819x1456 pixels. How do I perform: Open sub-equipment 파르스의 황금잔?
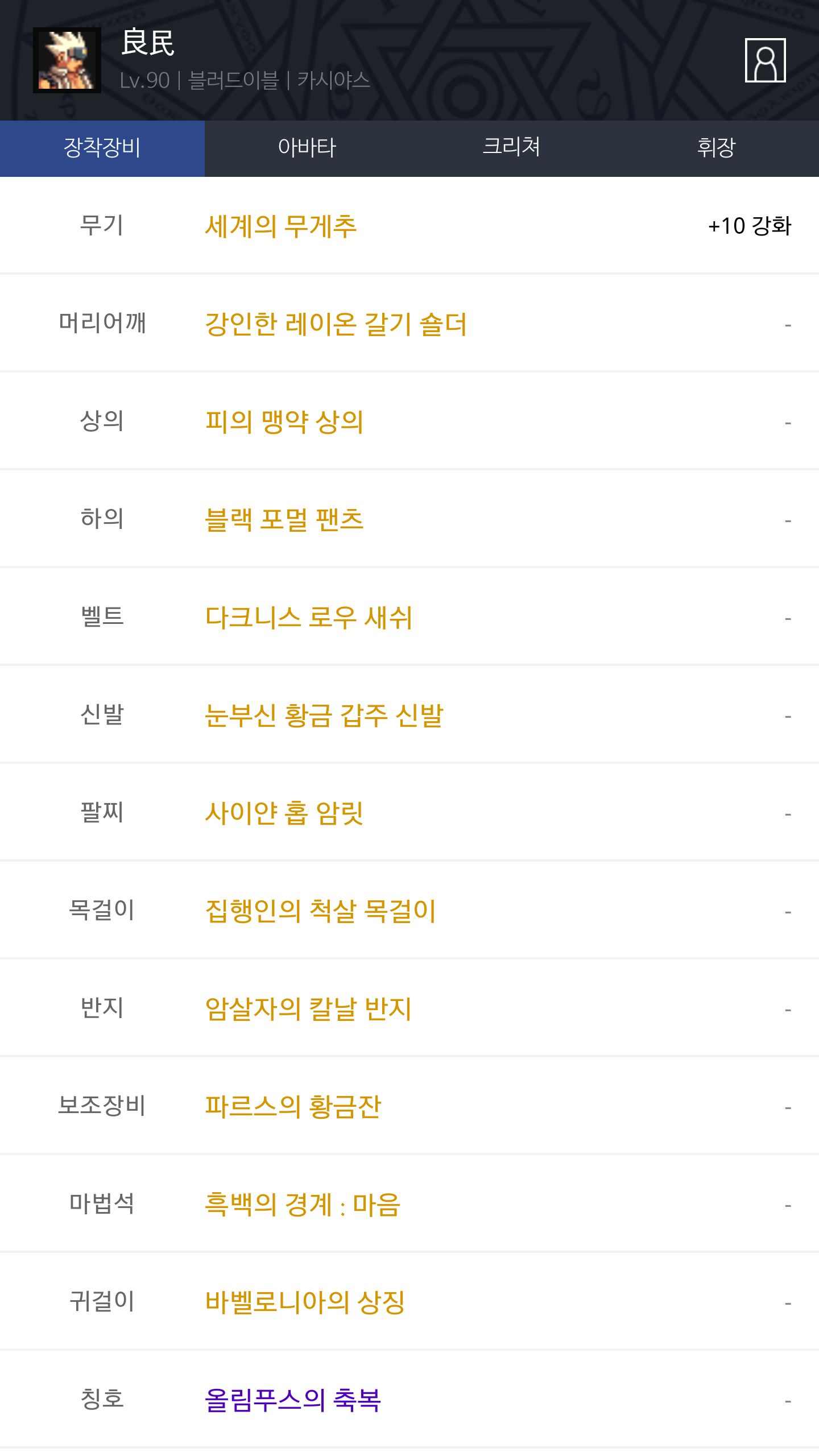point(293,1107)
